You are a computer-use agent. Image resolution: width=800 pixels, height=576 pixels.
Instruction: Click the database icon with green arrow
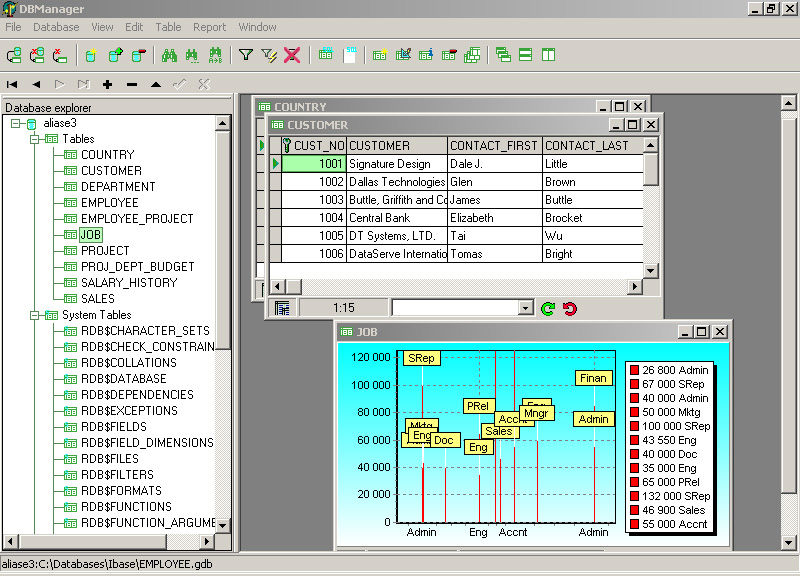tap(116, 55)
